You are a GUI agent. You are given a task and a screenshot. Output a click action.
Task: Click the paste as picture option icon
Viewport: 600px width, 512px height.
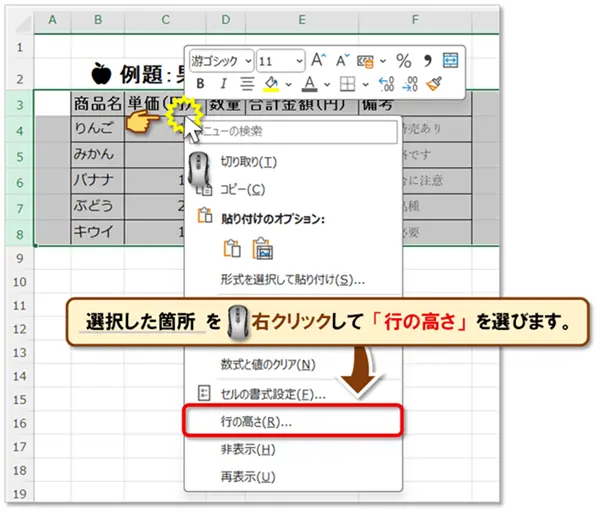(x=262, y=248)
